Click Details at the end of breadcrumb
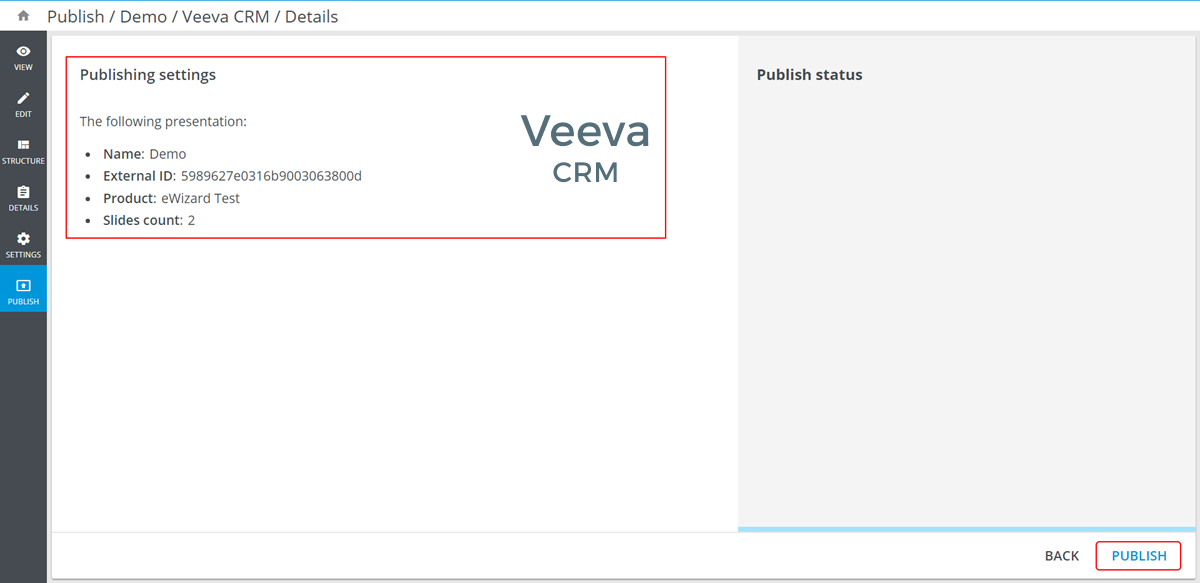The height and width of the screenshot is (583, 1200). (x=311, y=17)
